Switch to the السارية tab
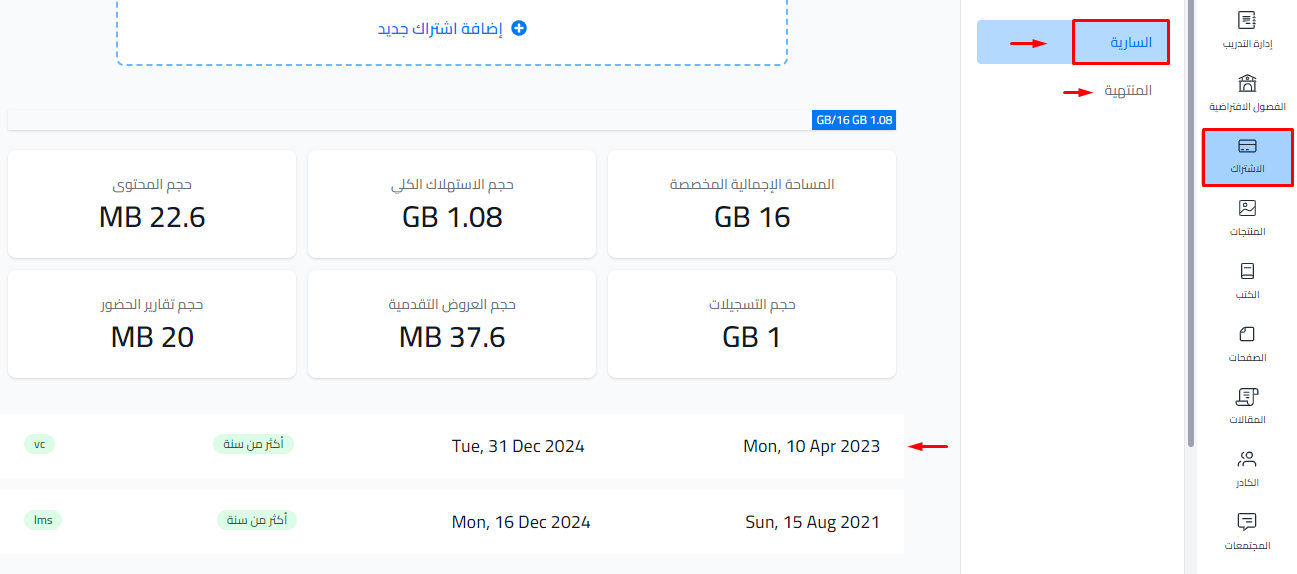The width and height of the screenshot is (1297, 574). click(1071, 42)
